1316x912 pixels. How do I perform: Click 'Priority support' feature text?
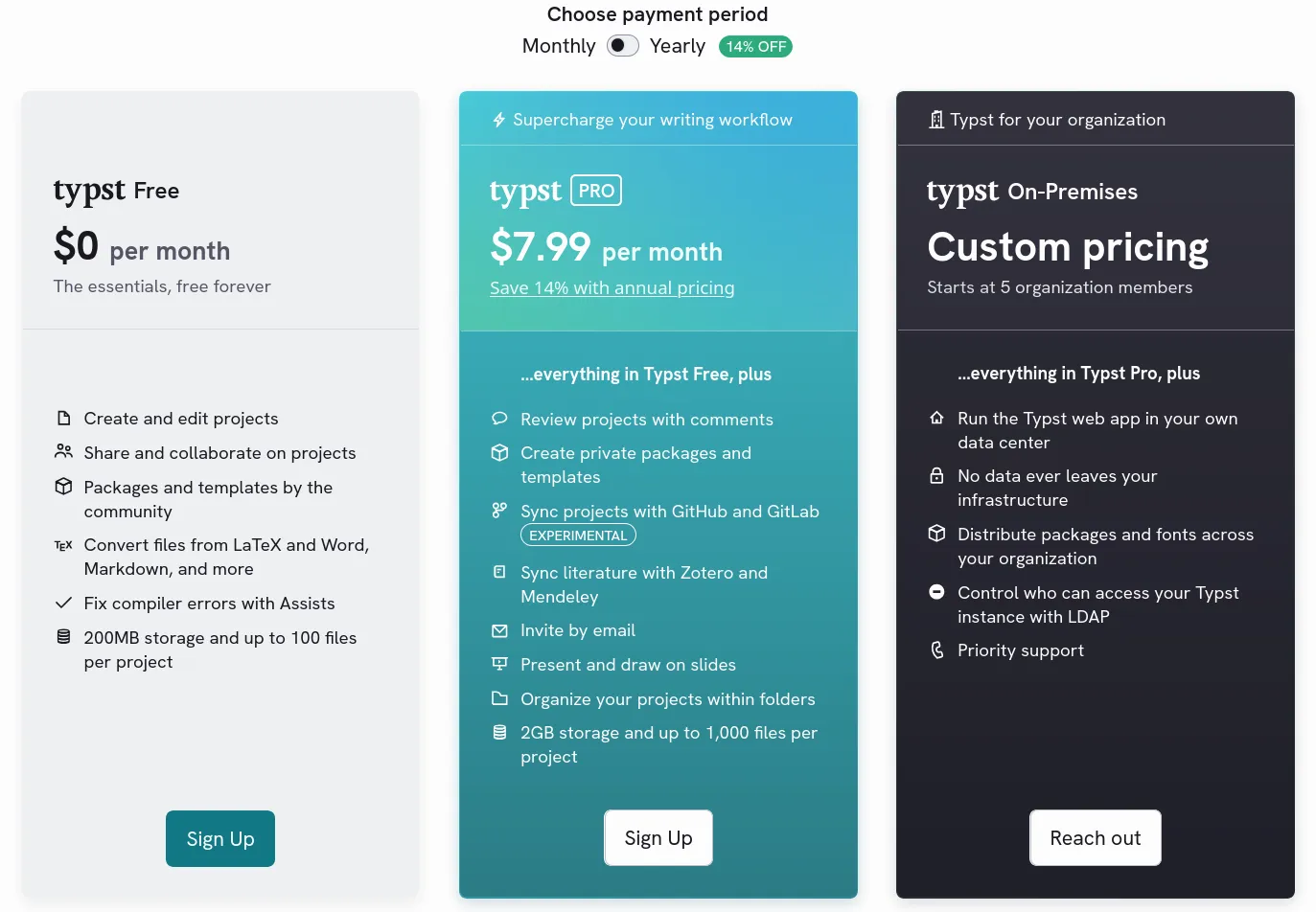click(1021, 650)
